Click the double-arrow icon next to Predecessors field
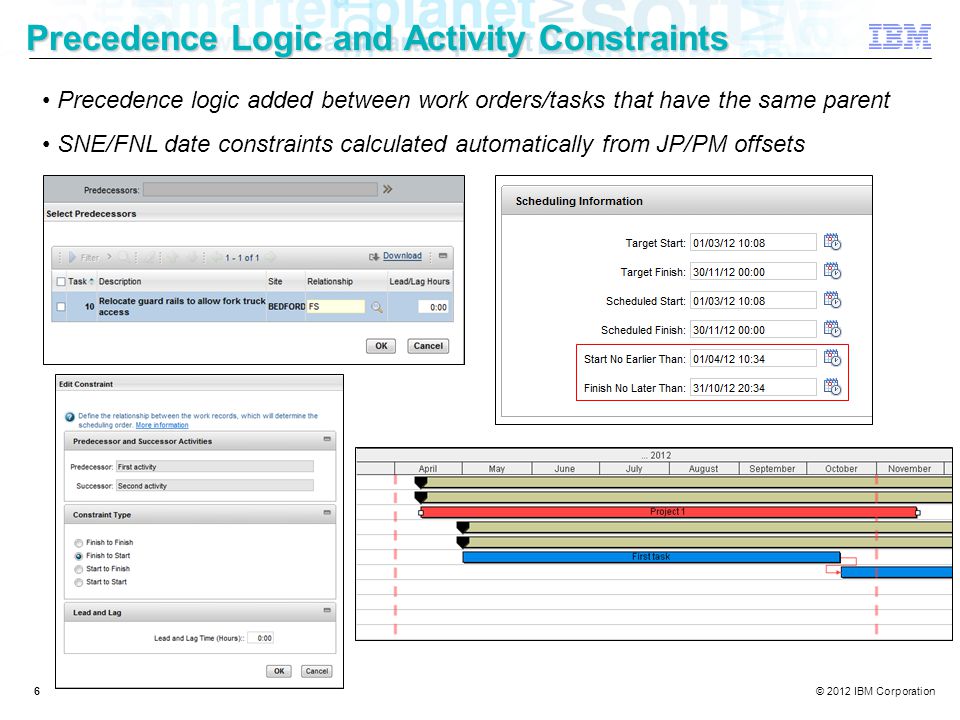 387,189
